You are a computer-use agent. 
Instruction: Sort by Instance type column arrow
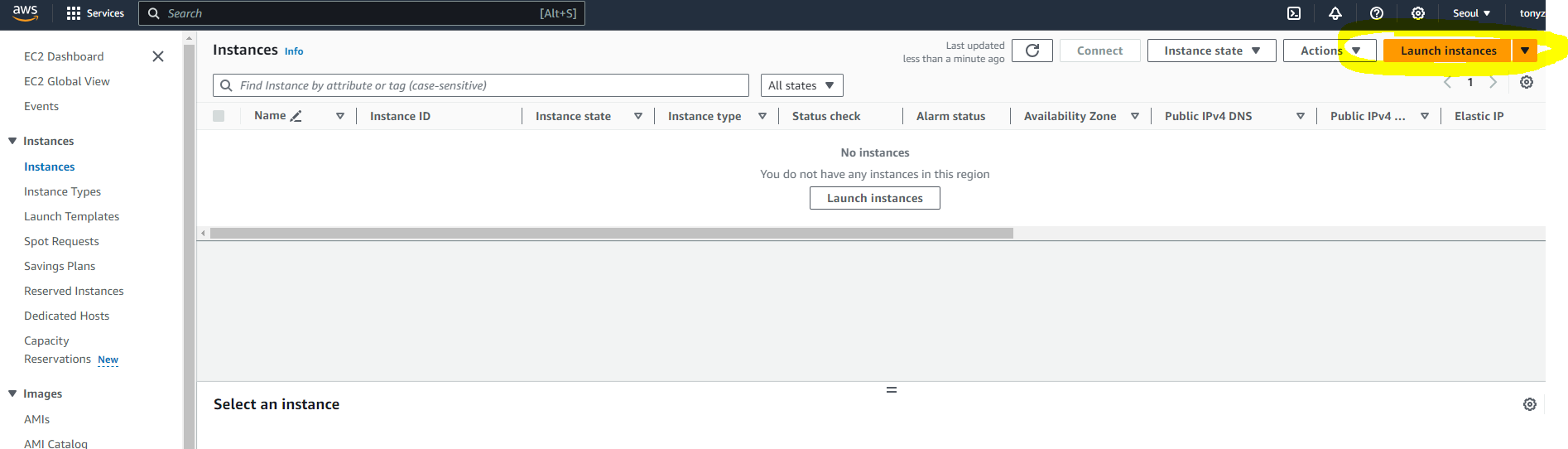762,116
